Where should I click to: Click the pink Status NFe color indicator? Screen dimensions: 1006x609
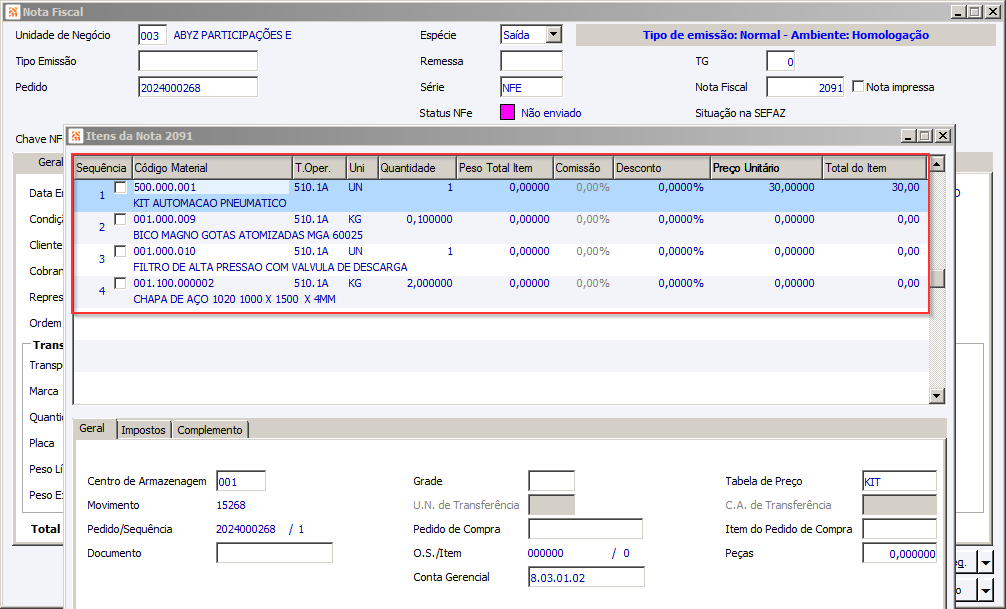pos(507,113)
